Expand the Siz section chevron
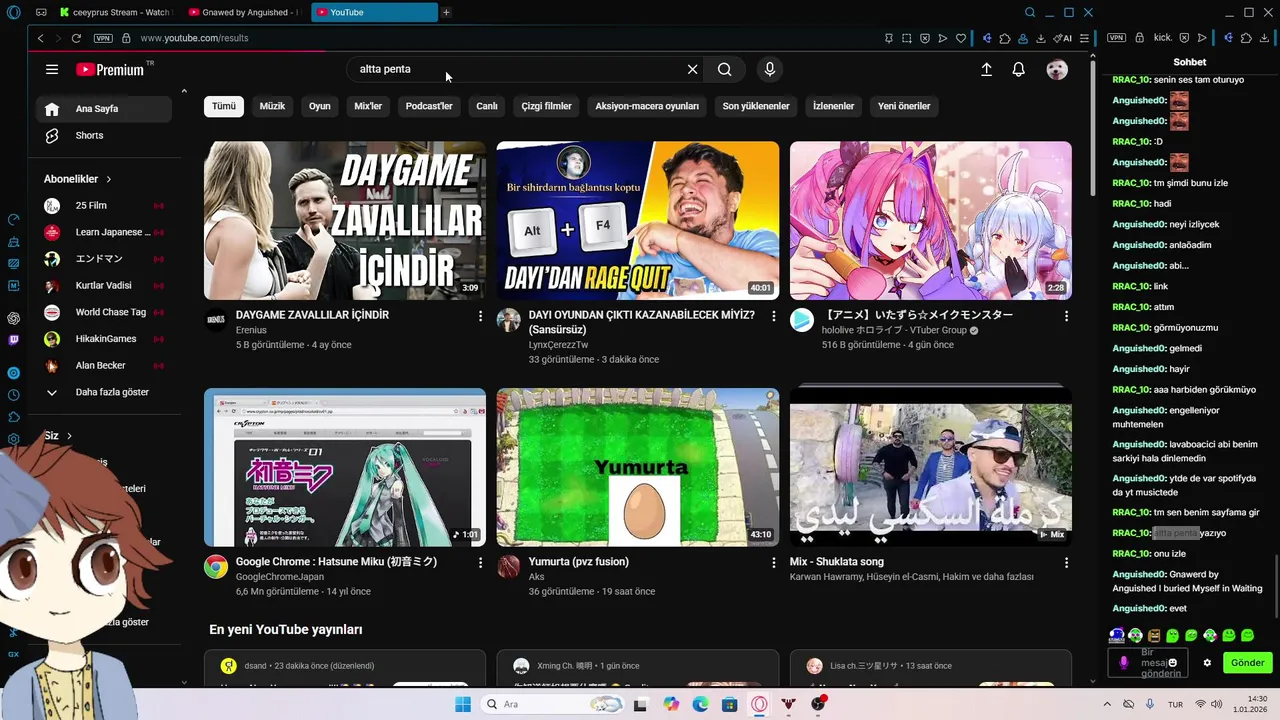Viewport: 1280px width, 720px height. [69, 436]
